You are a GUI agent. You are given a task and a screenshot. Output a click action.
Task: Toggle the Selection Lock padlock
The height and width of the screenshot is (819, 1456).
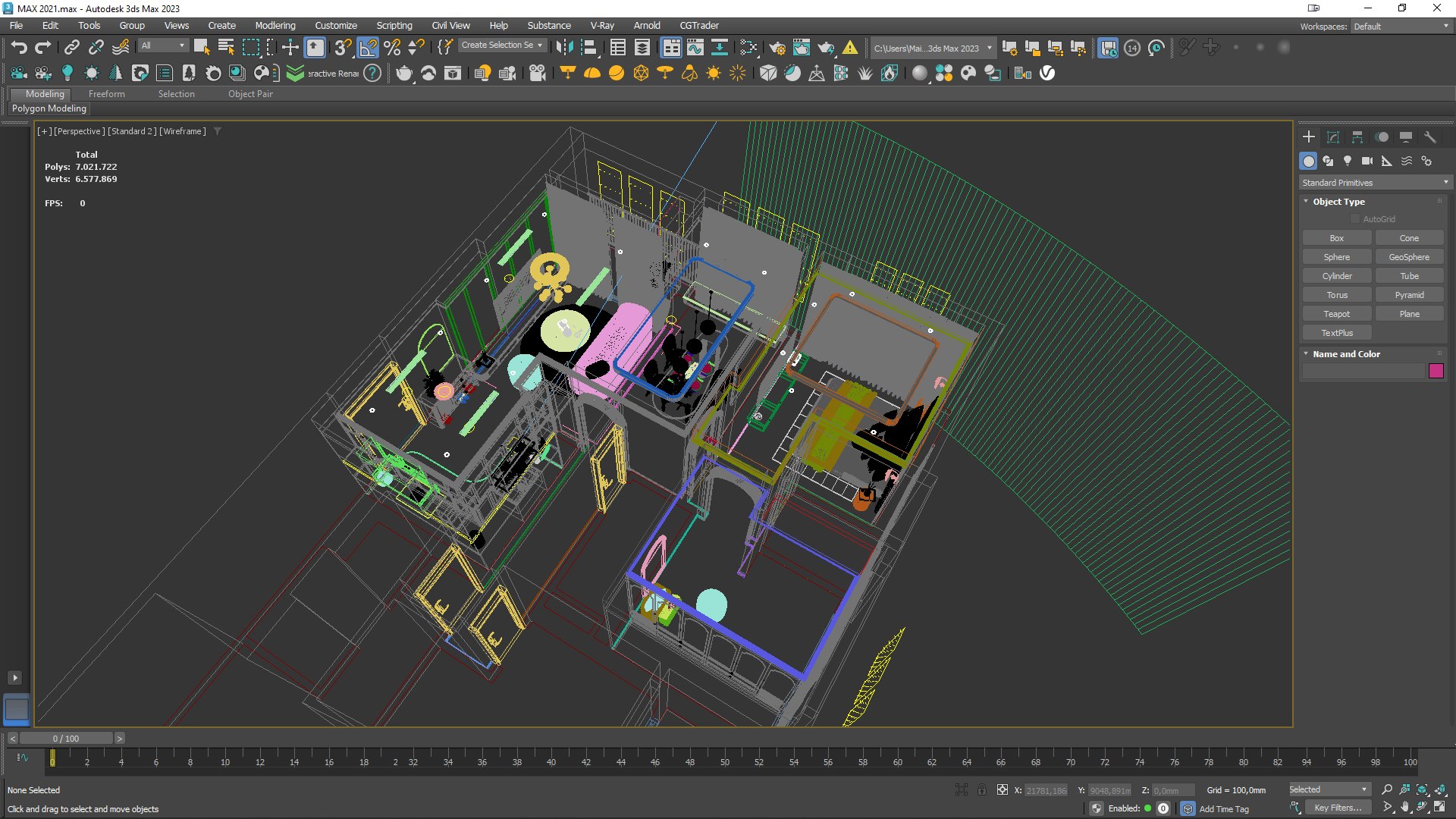click(982, 790)
